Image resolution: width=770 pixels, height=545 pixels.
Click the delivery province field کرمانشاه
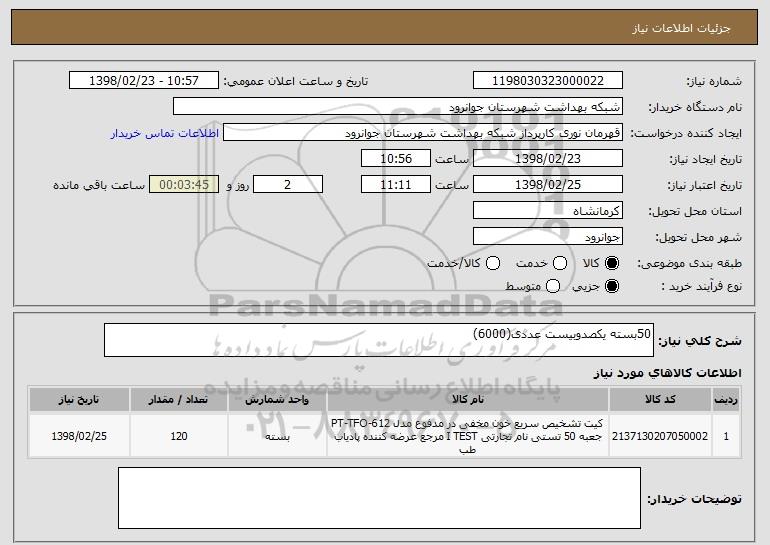[548, 211]
